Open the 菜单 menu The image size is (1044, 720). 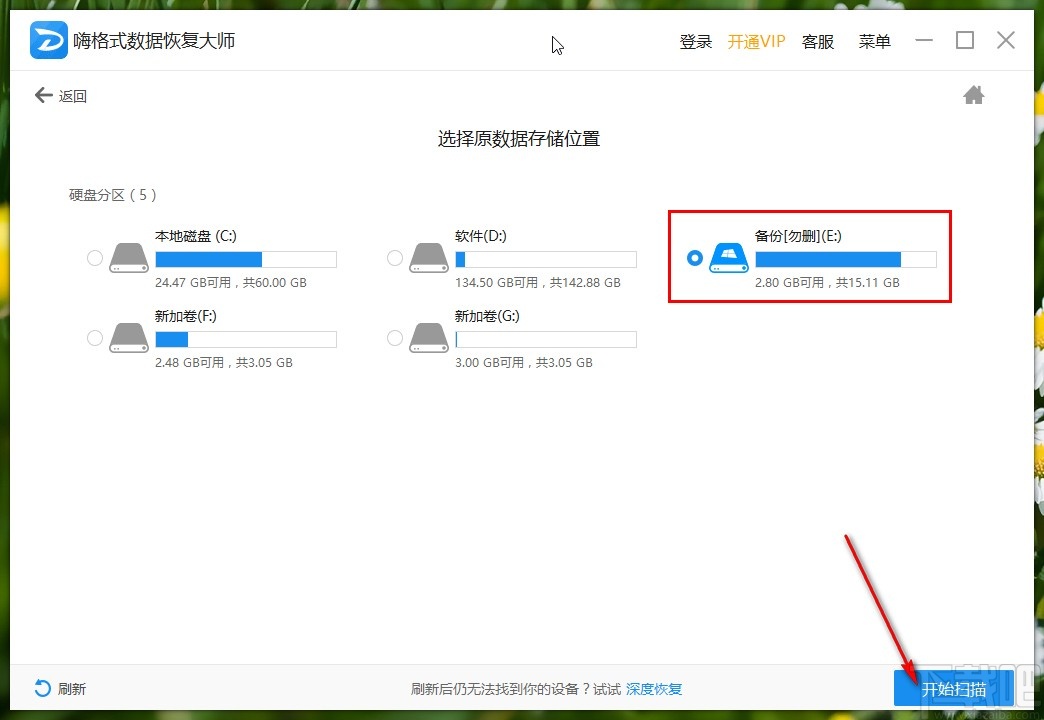tap(874, 42)
